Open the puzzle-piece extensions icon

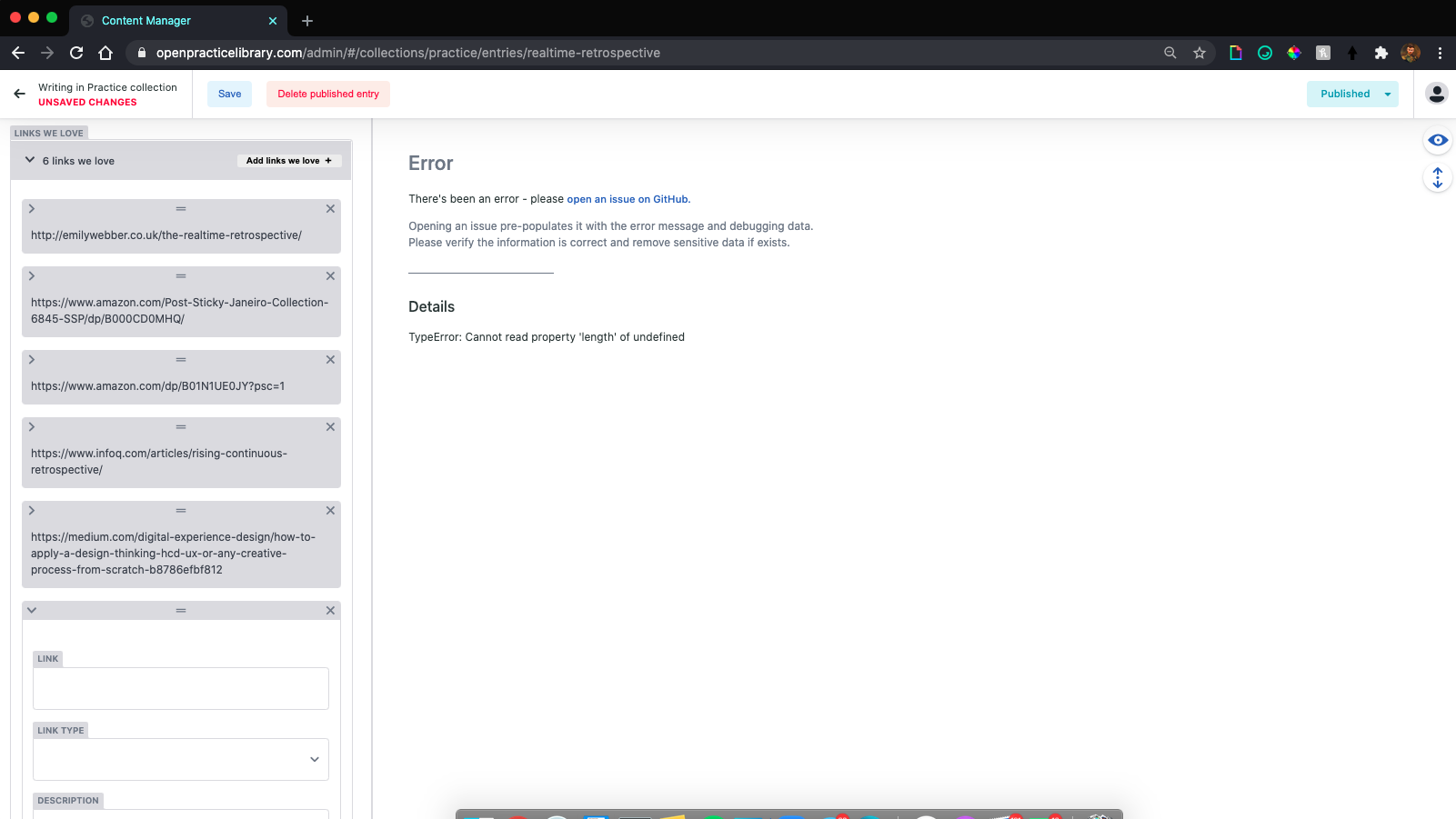1381,53
